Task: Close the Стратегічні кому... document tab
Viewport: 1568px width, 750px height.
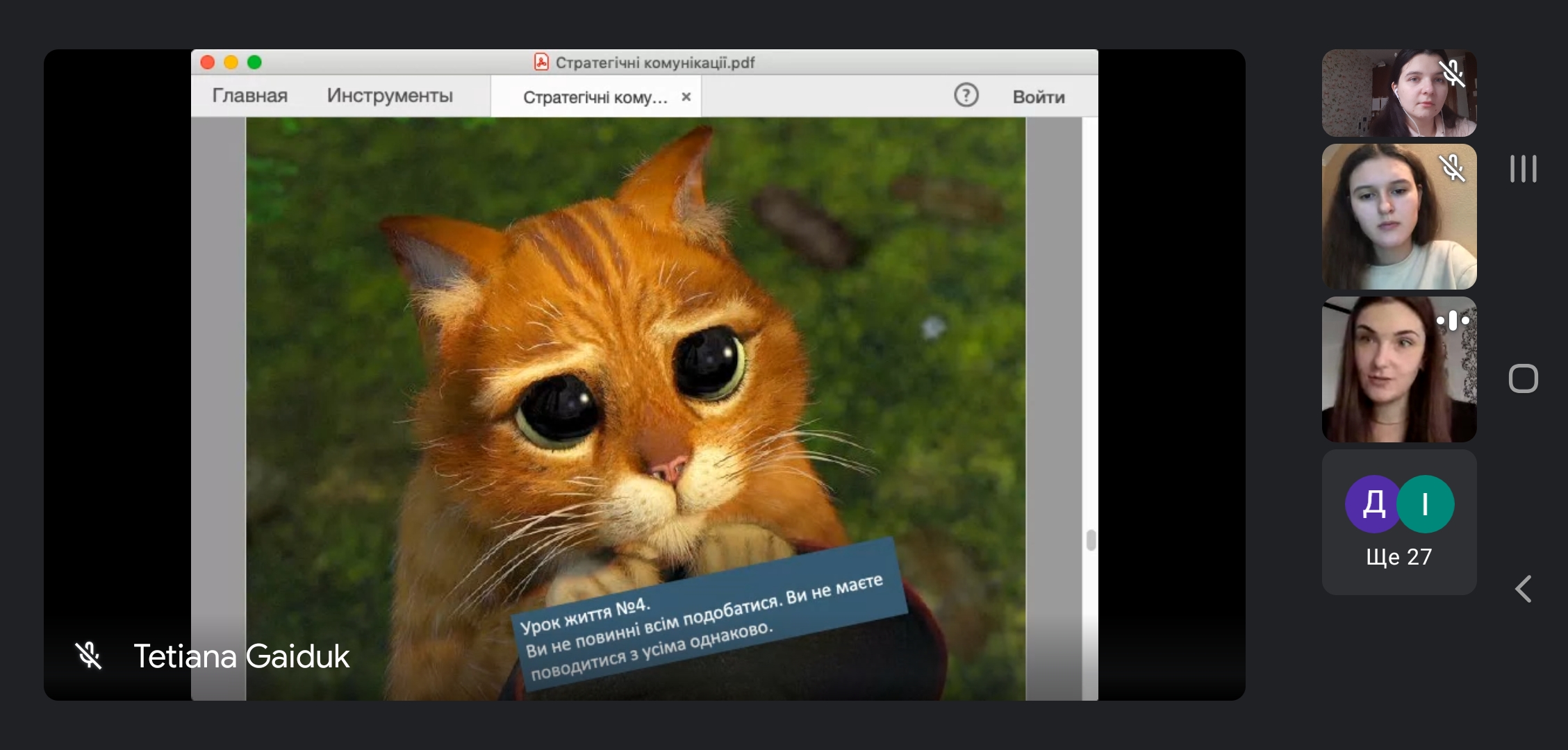Action: pyautogui.click(x=686, y=97)
